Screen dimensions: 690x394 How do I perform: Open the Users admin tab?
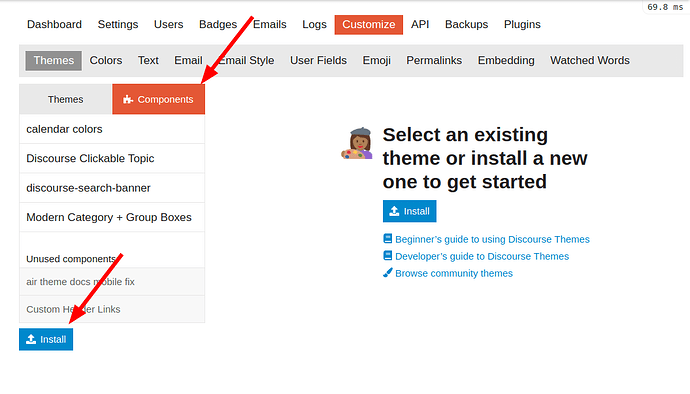pos(169,24)
